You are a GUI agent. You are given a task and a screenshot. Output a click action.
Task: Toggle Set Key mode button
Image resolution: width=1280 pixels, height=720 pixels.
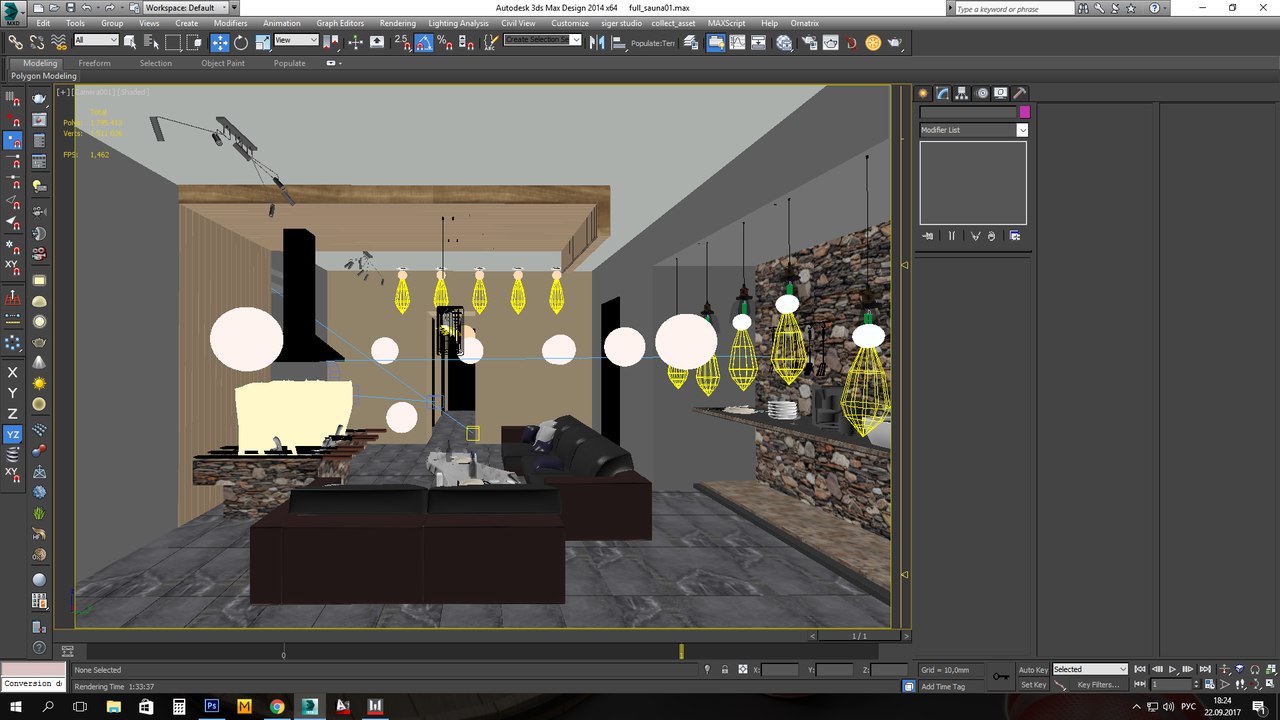tap(1033, 685)
